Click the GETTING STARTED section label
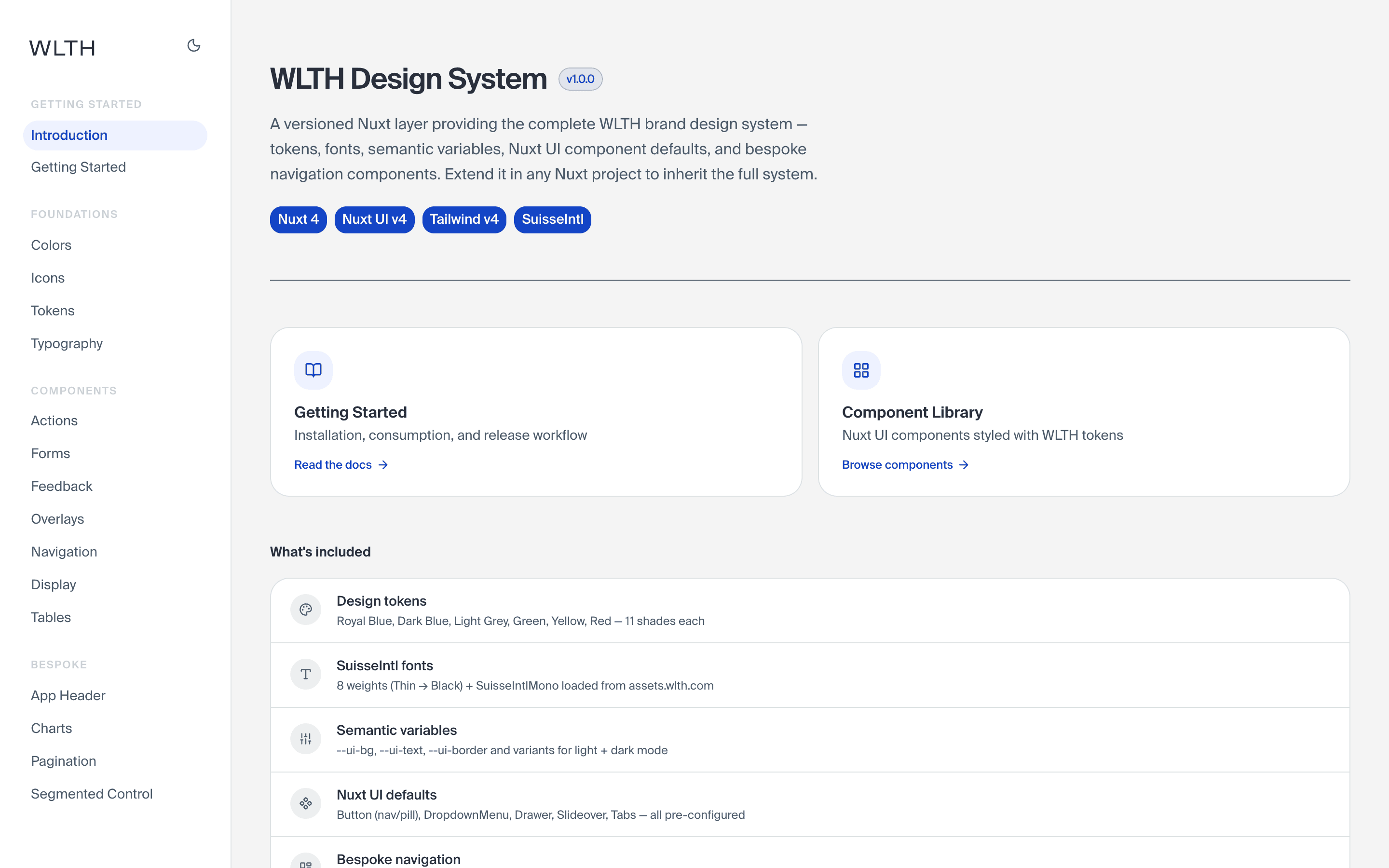Screen dimensions: 1389x868 [86, 105]
